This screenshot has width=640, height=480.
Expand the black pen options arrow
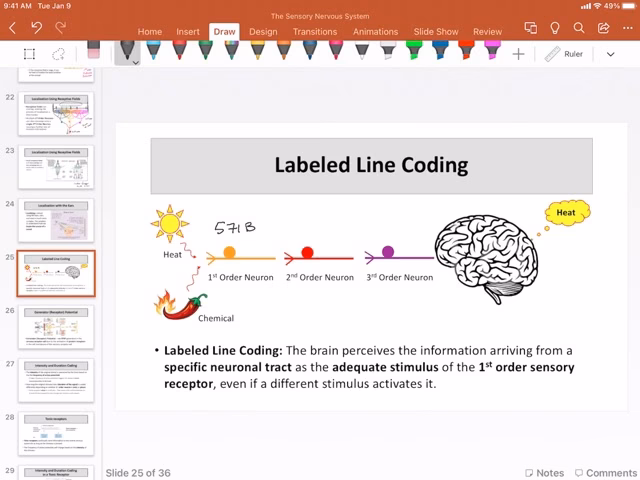pyautogui.click(x=136, y=62)
